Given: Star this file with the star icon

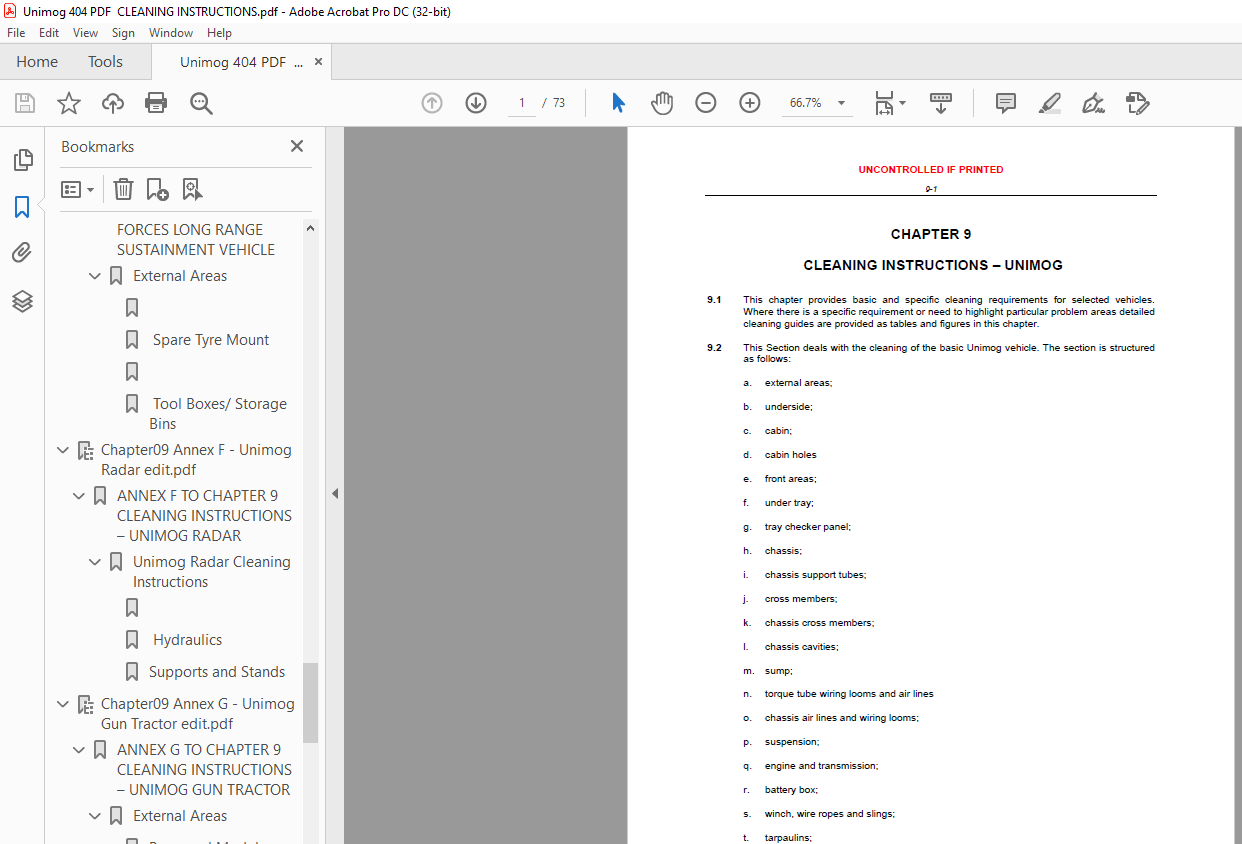Looking at the screenshot, I should coord(69,103).
